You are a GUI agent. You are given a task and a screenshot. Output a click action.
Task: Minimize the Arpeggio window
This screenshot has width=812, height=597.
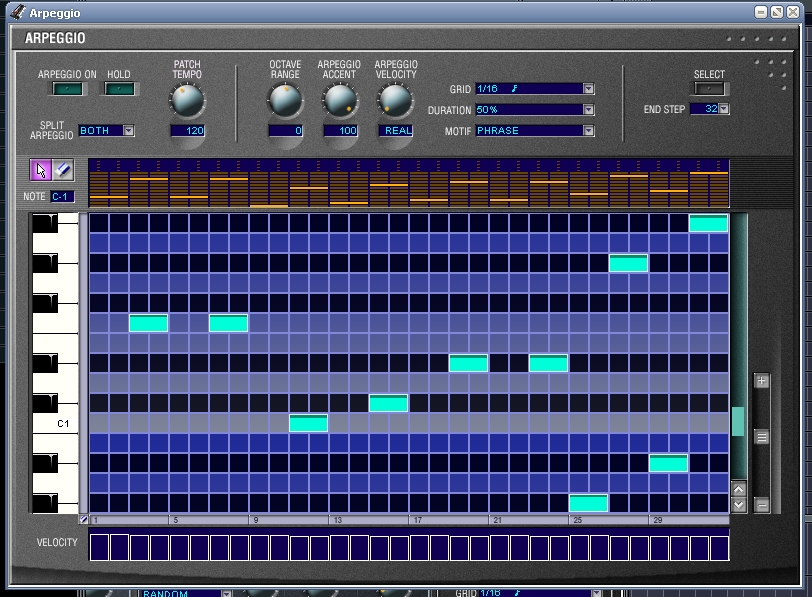click(761, 12)
